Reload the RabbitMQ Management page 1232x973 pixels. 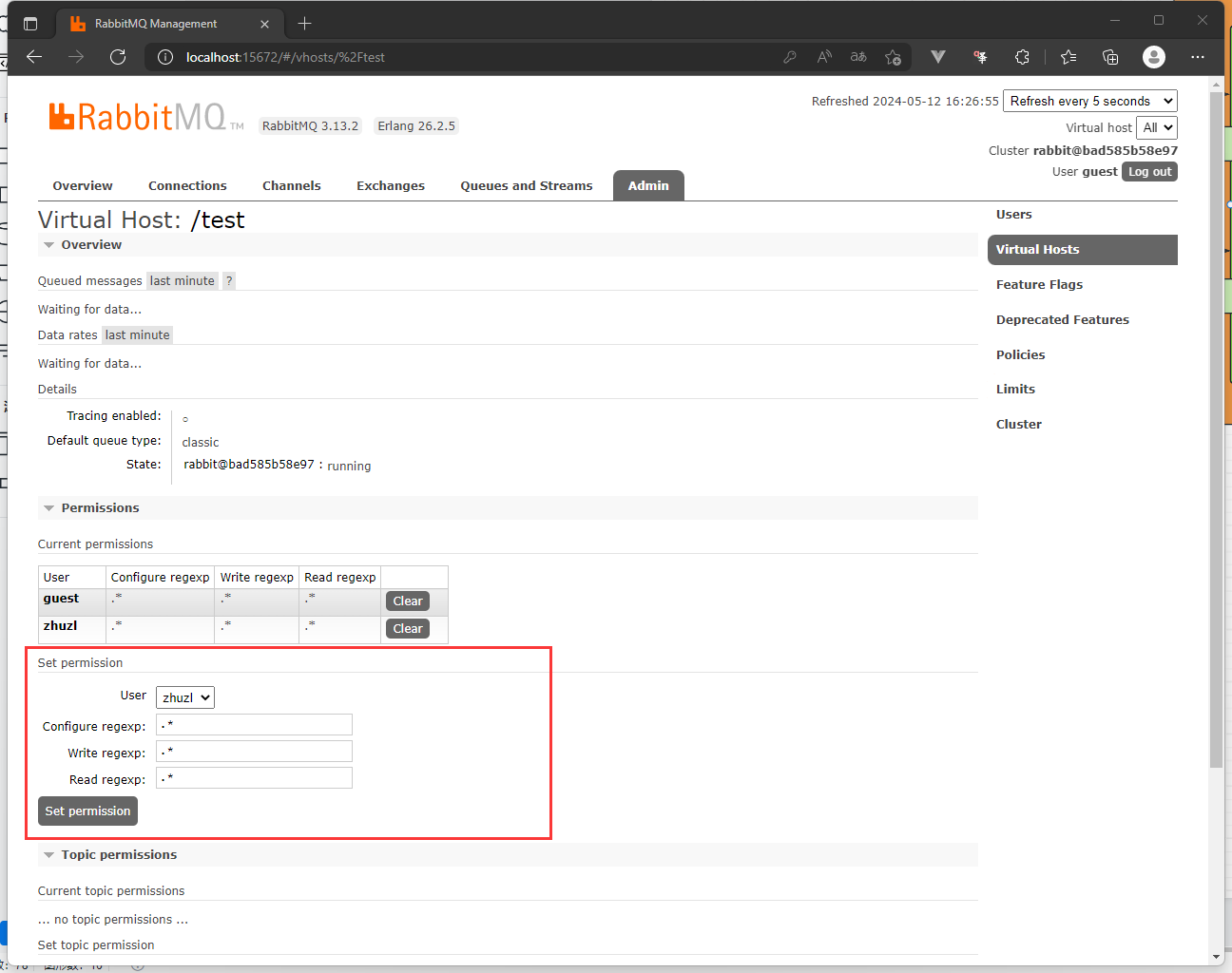coord(118,57)
